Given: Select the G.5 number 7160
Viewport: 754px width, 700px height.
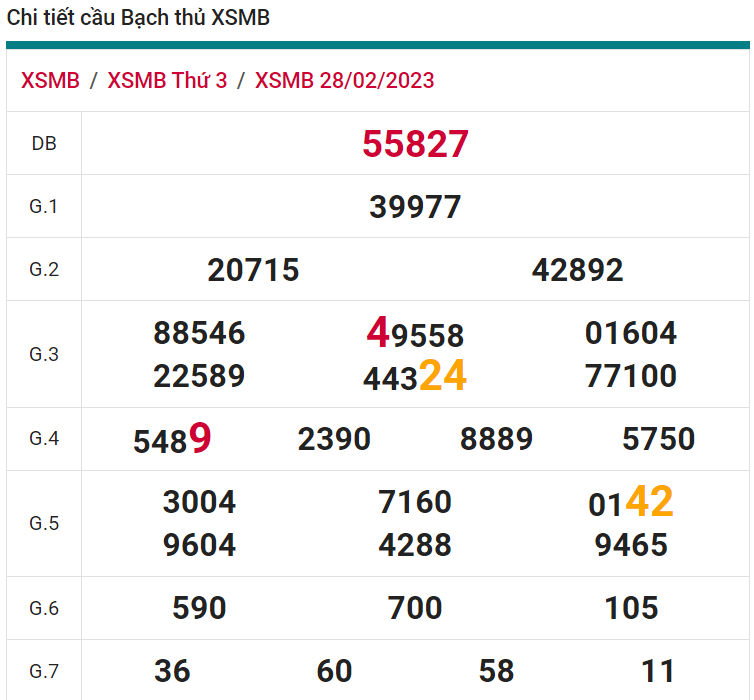Looking at the screenshot, I should click(x=415, y=502).
